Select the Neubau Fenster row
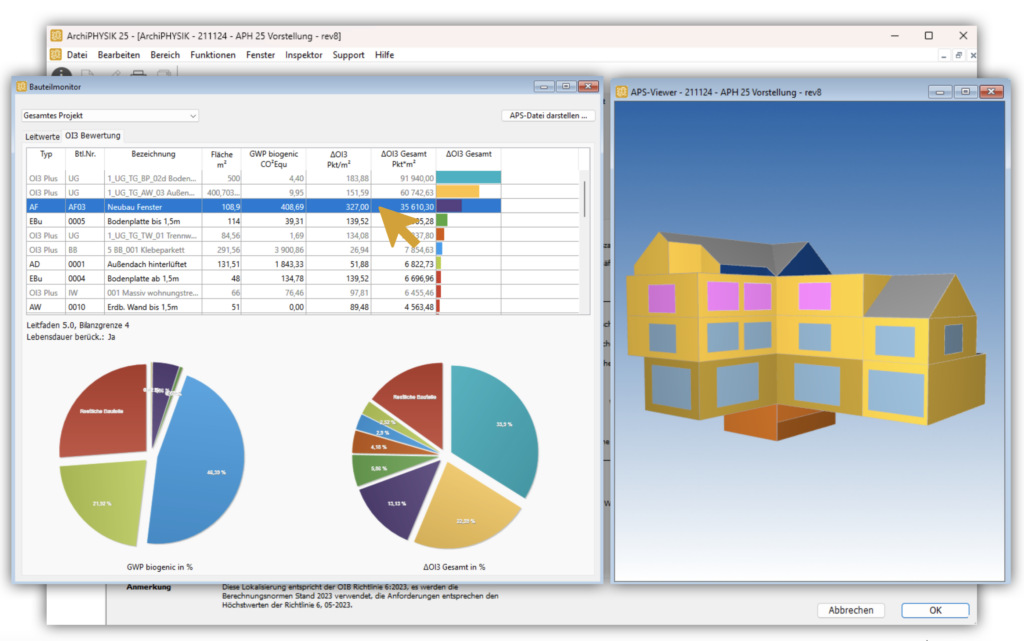1024x641 pixels. point(303,207)
